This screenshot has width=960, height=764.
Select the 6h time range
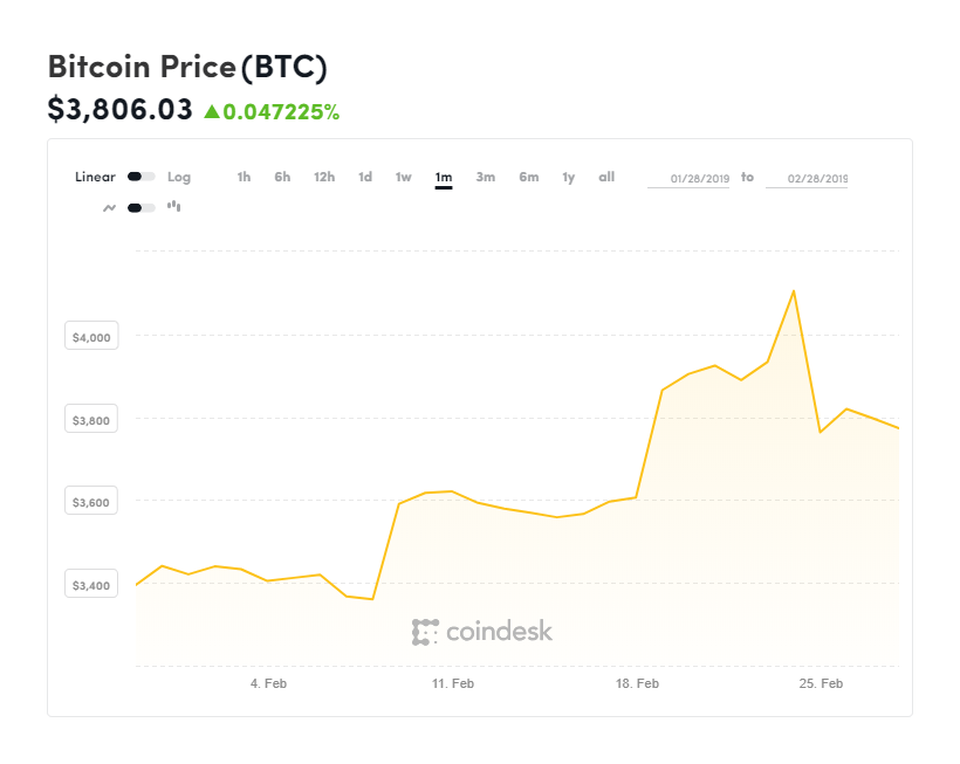(283, 177)
